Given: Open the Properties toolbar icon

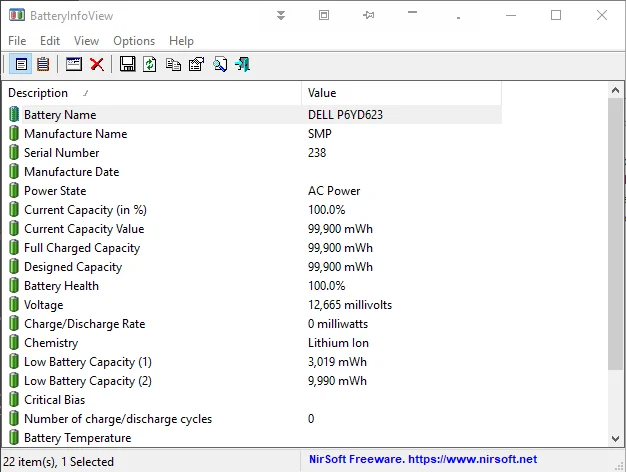Looking at the screenshot, I should (x=196, y=64).
